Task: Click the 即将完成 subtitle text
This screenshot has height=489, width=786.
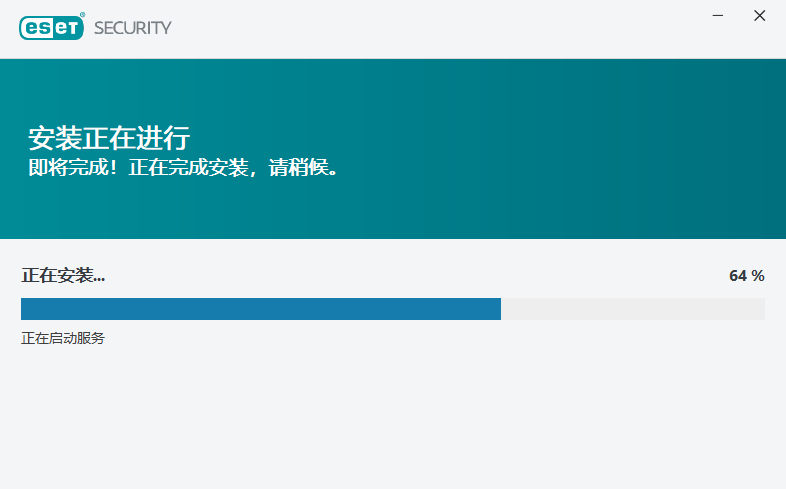Action: click(x=68, y=167)
